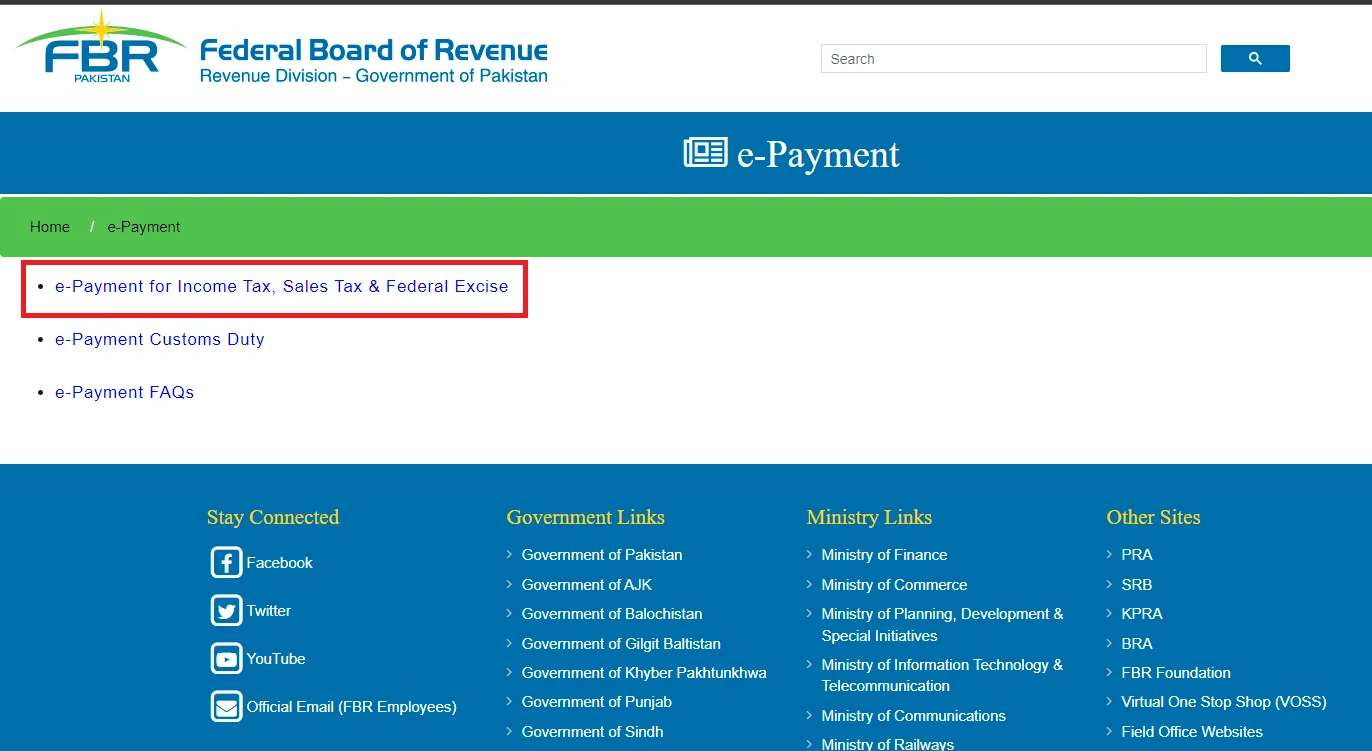Click the Government Links heading

pos(586,517)
